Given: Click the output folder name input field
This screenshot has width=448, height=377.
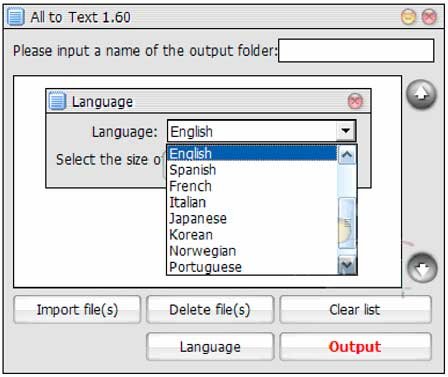Looking at the screenshot, I should pyautogui.click(x=356, y=51).
